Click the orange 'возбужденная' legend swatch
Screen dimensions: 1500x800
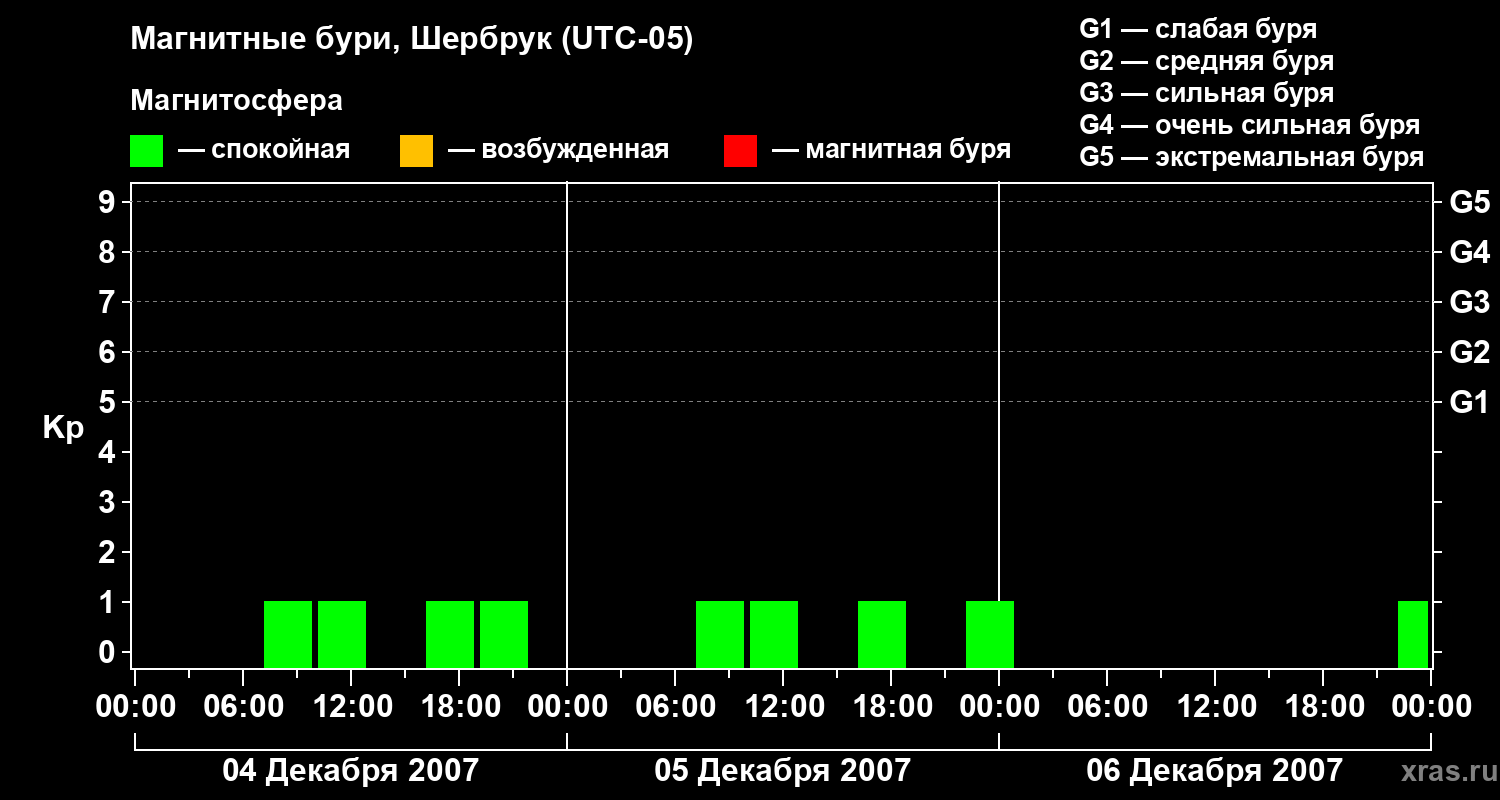coord(416,150)
